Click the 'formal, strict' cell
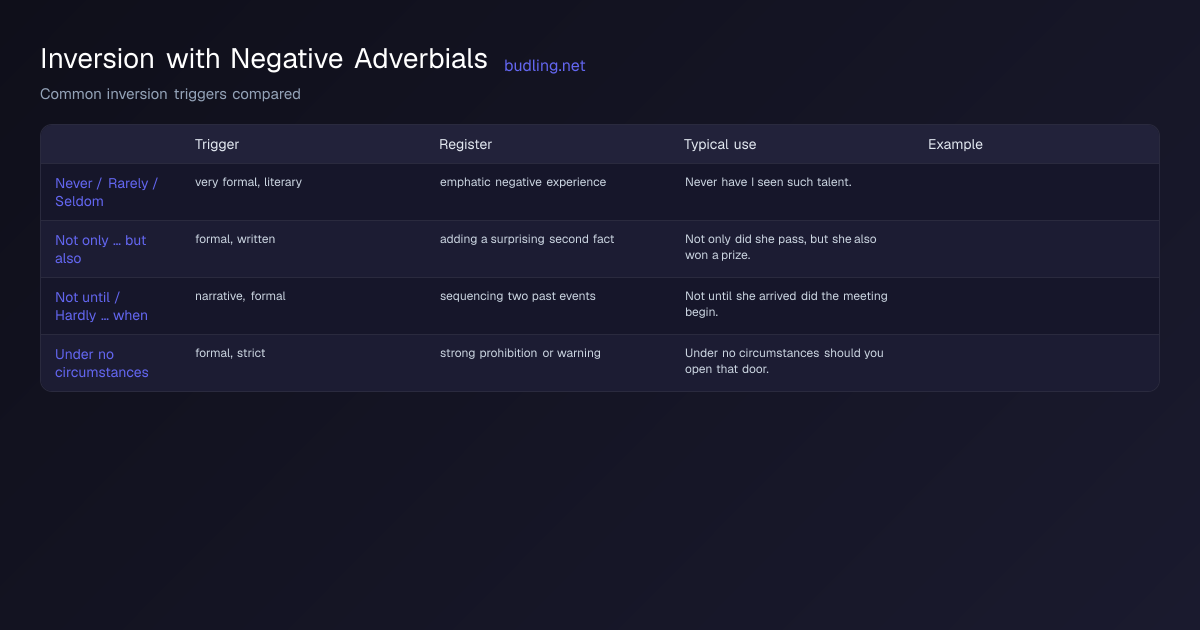The height and width of the screenshot is (630, 1200). (230, 353)
